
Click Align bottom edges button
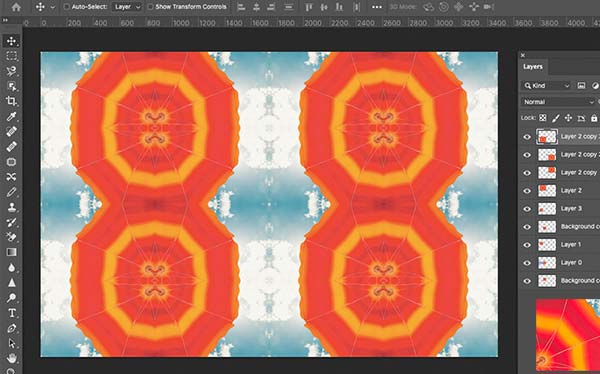(x=339, y=7)
